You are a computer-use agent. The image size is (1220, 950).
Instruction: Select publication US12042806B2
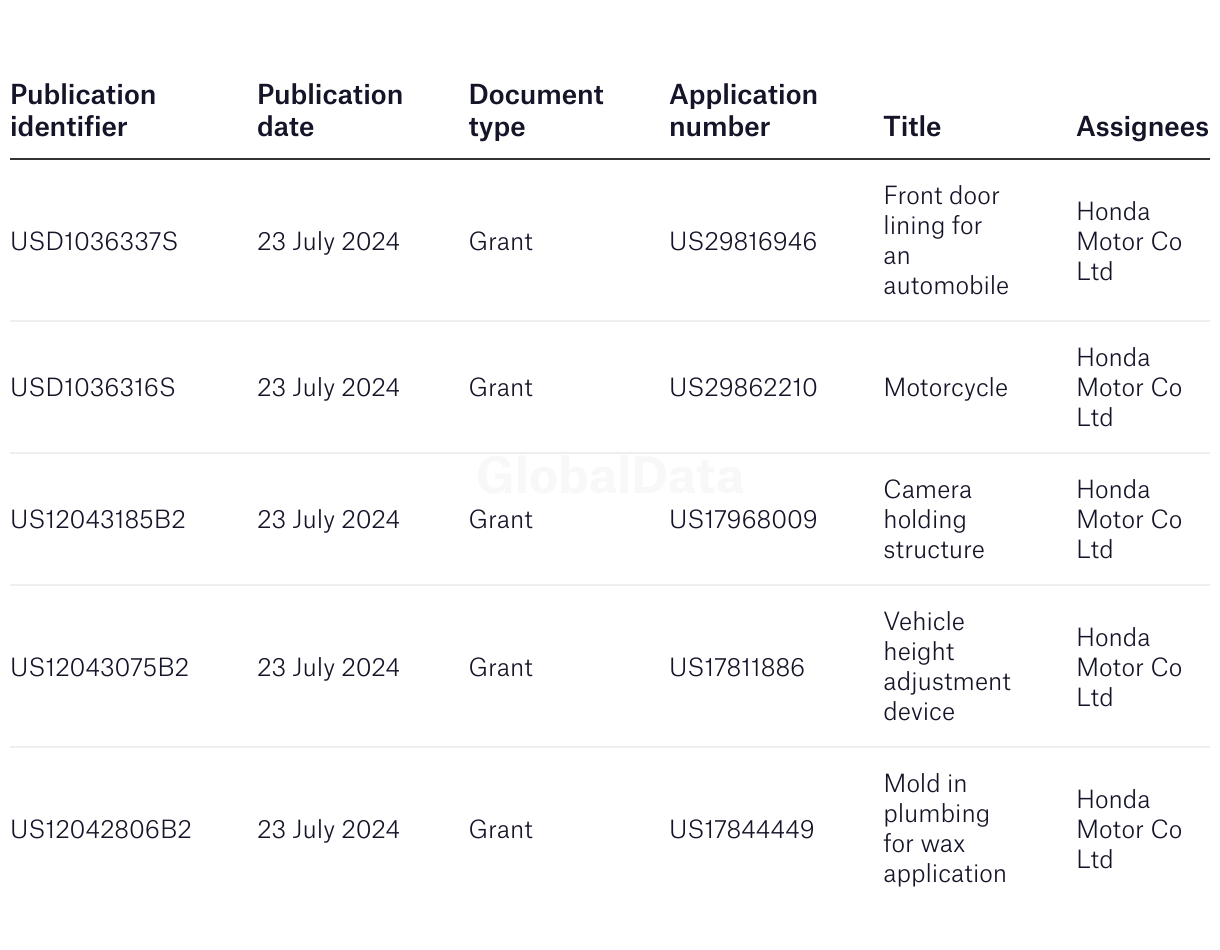pyautogui.click(x=101, y=830)
